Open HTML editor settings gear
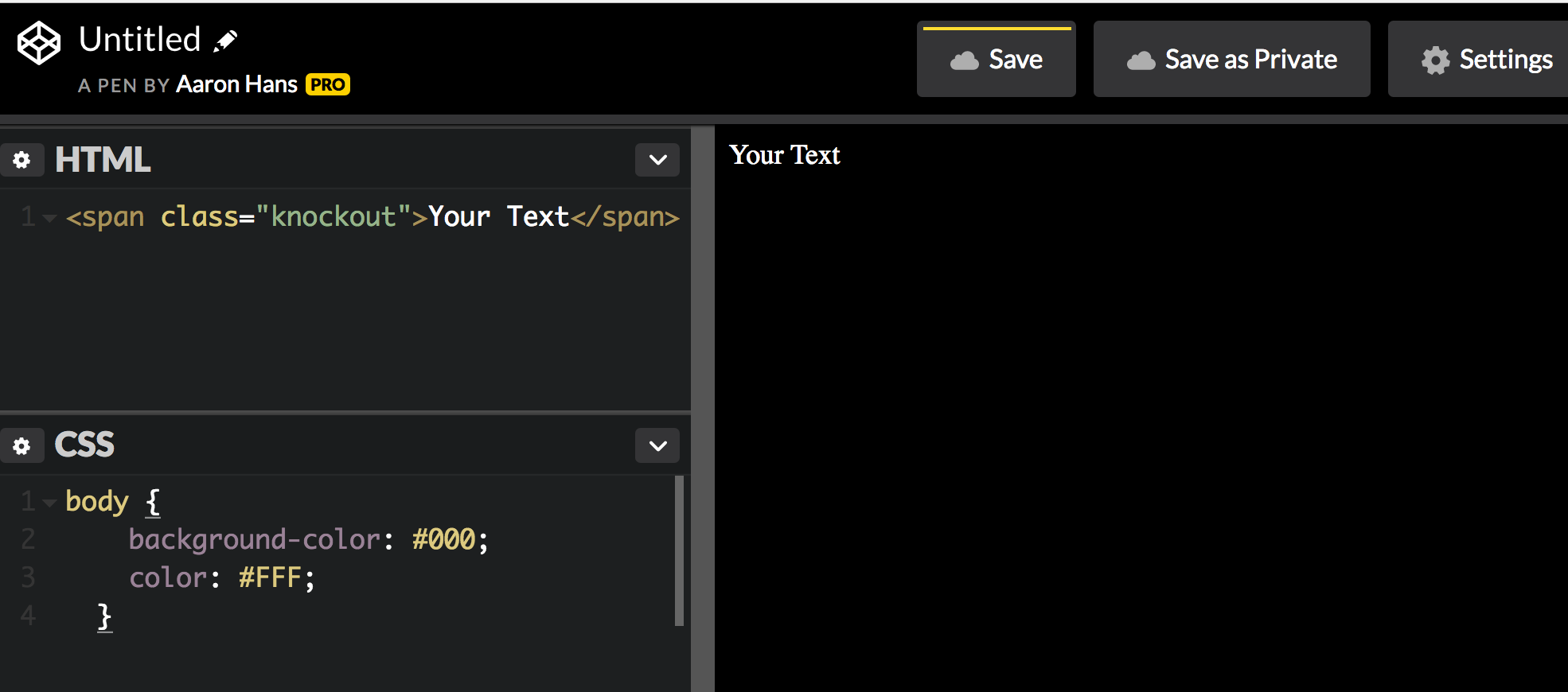The width and height of the screenshot is (1568, 692). pyautogui.click(x=21, y=160)
